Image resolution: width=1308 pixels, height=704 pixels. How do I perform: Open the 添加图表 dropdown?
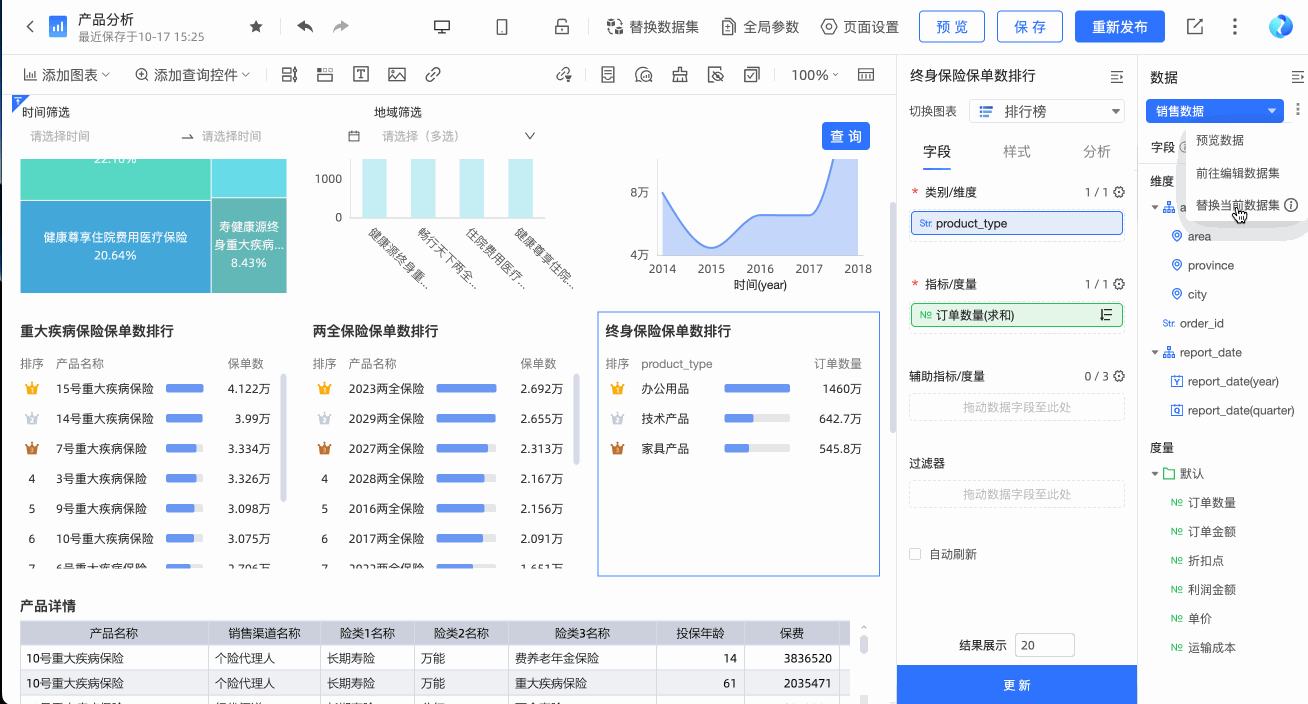coord(67,75)
